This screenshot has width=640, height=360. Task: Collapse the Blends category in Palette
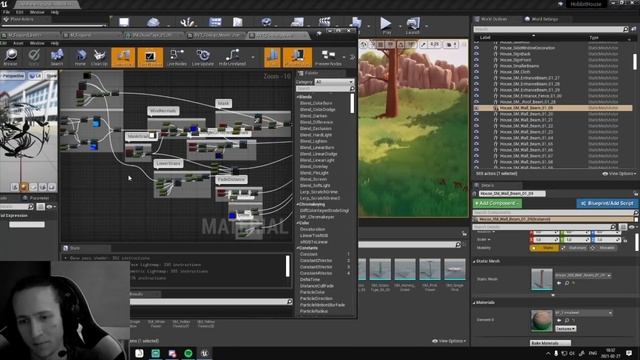tap(298, 97)
